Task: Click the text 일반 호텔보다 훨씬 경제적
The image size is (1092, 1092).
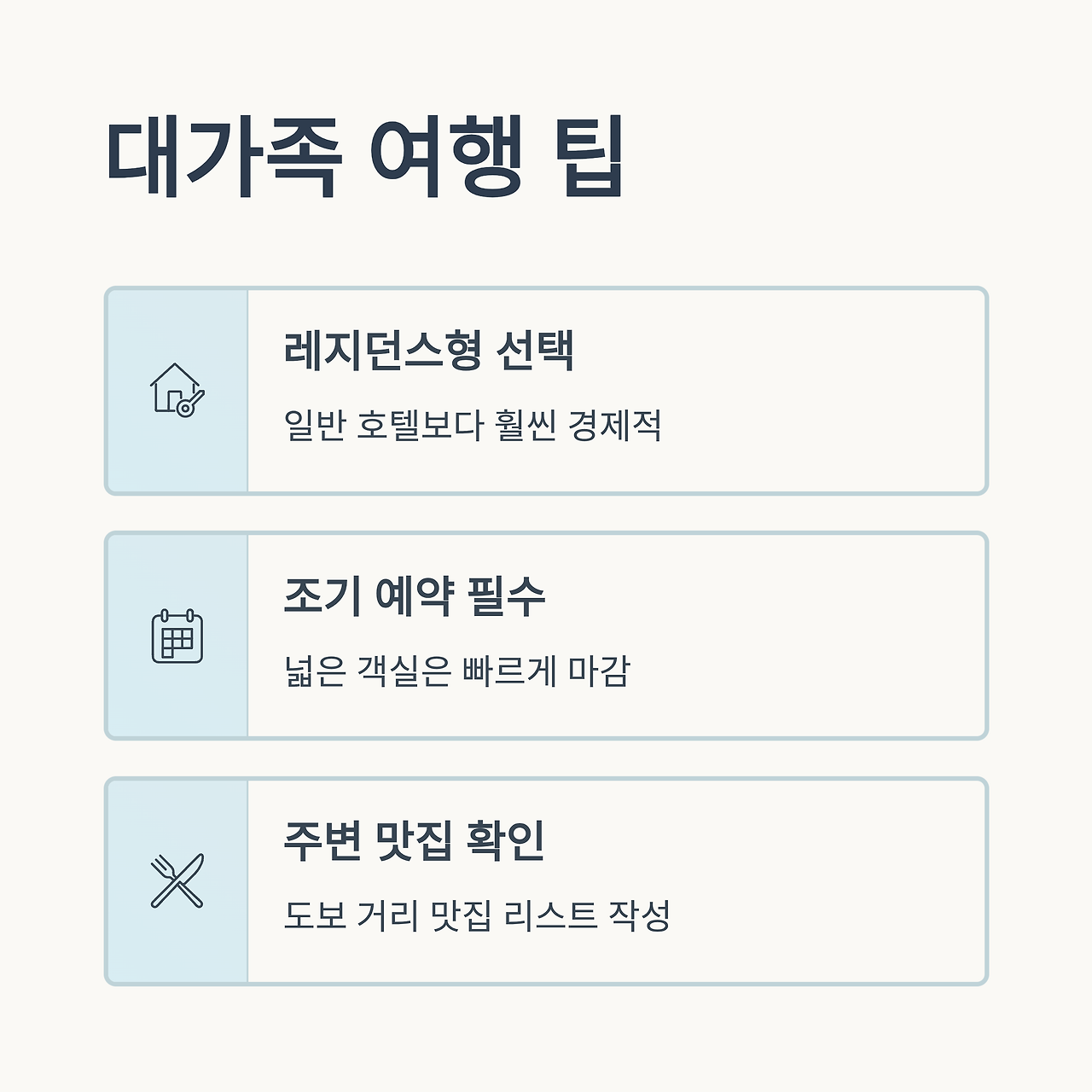Action: 473,425
